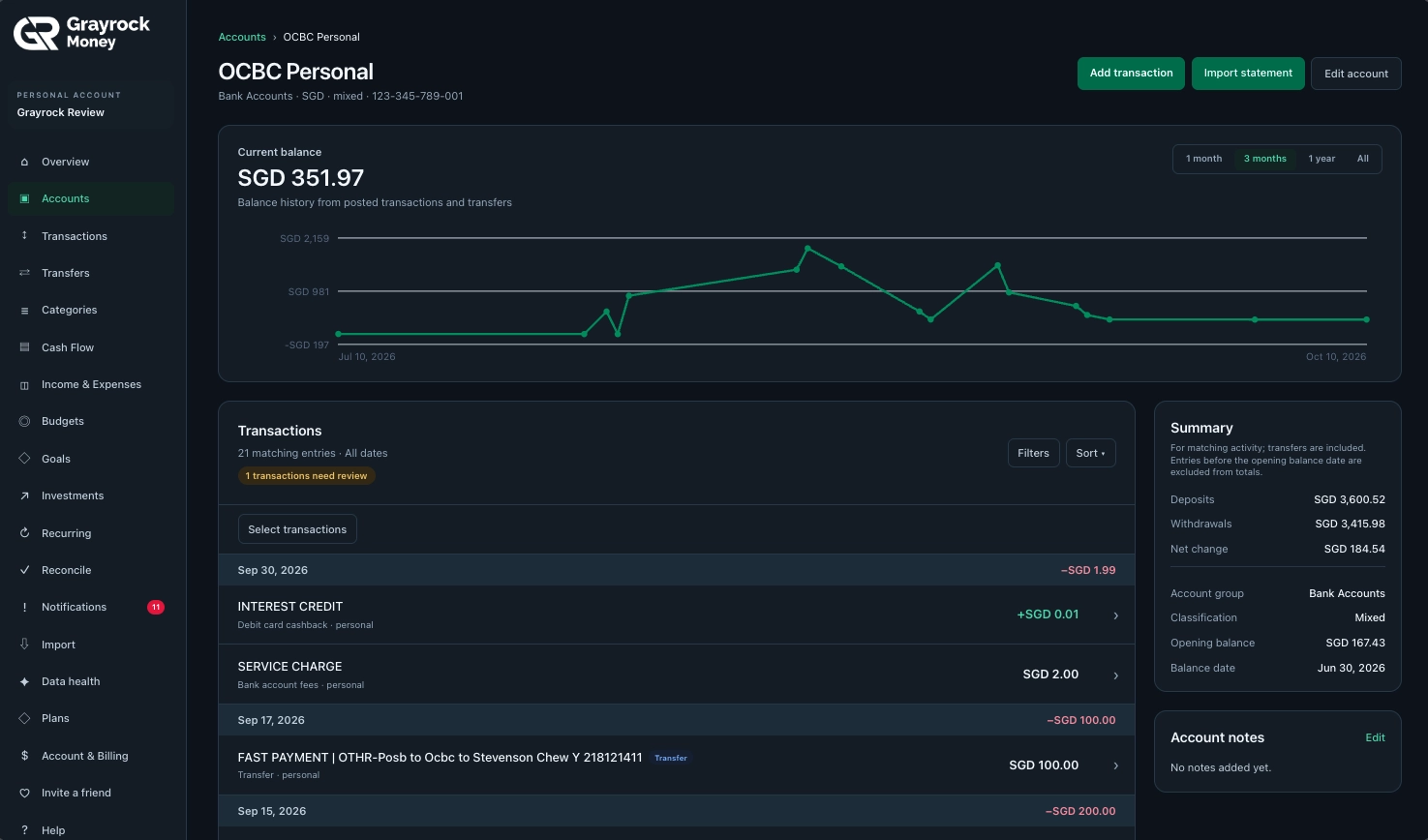This screenshot has height=840, width=1428.
Task: Click the peak point on balance chart
Action: pyautogui.click(x=807, y=248)
